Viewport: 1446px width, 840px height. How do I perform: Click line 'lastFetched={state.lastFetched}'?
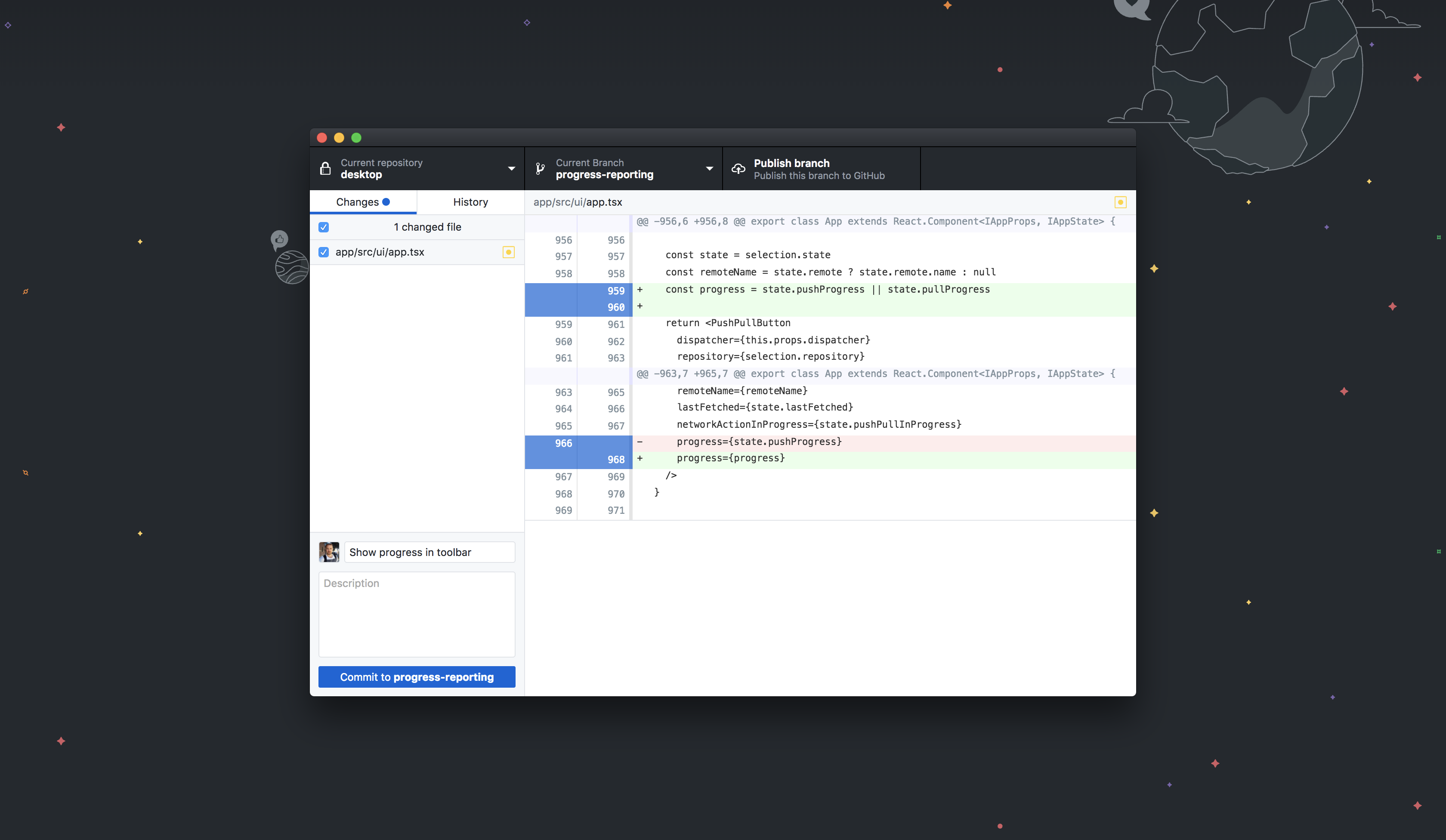pyautogui.click(x=765, y=408)
